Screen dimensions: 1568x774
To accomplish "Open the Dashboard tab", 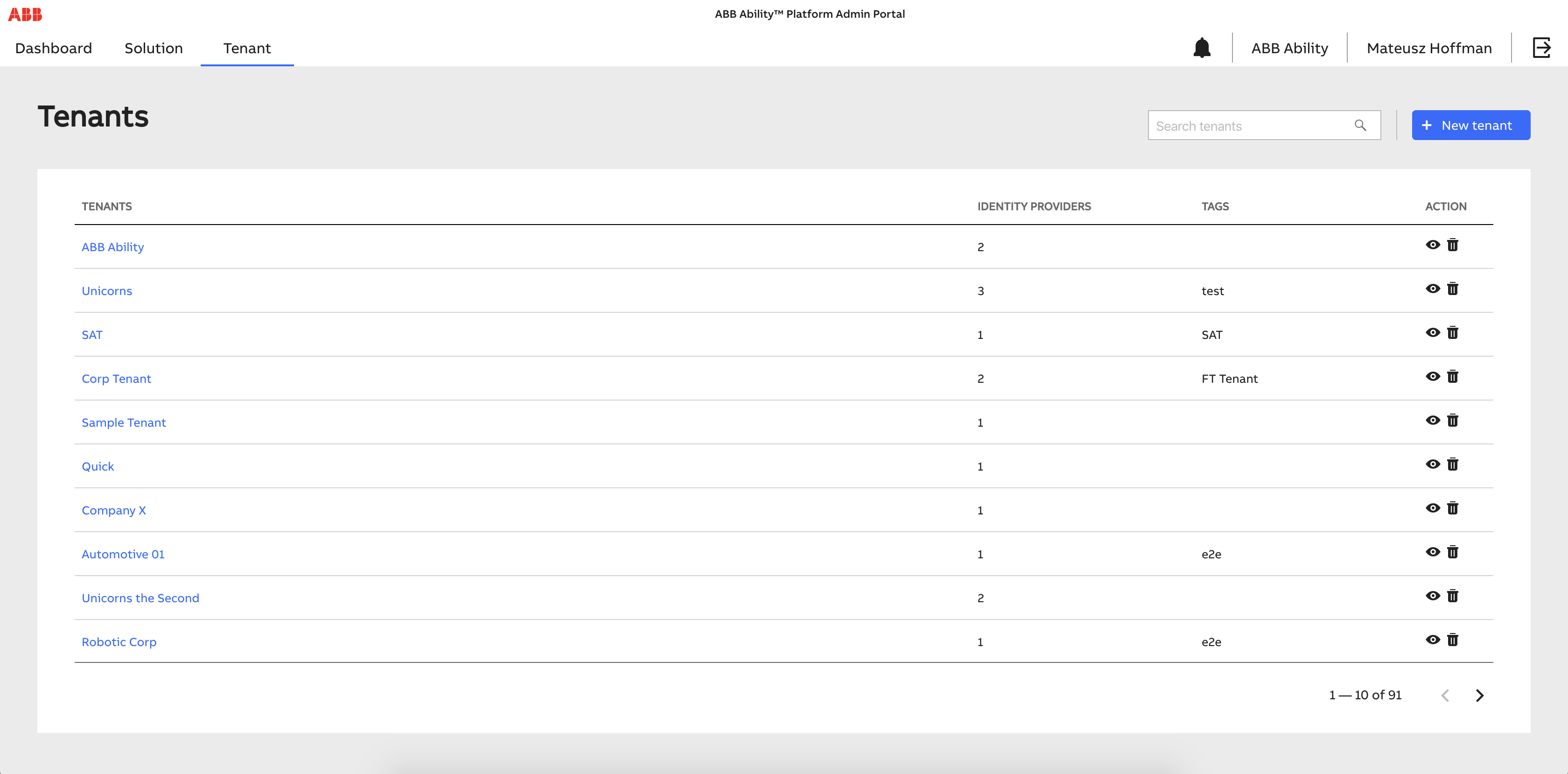I will [54, 48].
